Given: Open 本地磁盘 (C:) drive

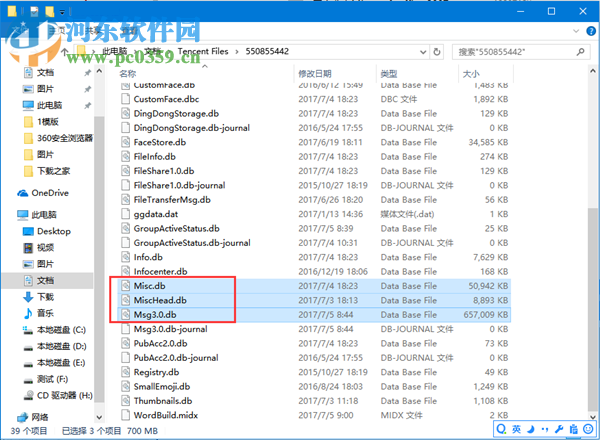Looking at the screenshot, I should pos(61,330).
